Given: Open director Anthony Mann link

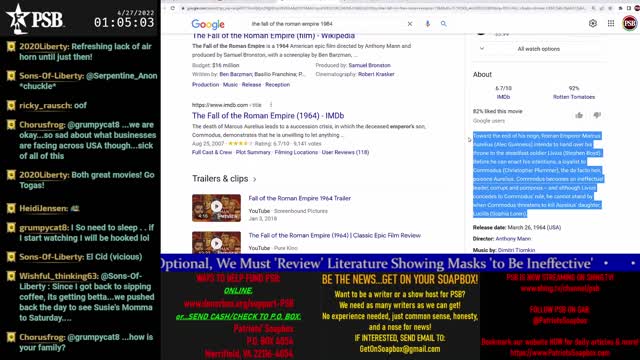Looking at the screenshot, I should click(x=513, y=239).
